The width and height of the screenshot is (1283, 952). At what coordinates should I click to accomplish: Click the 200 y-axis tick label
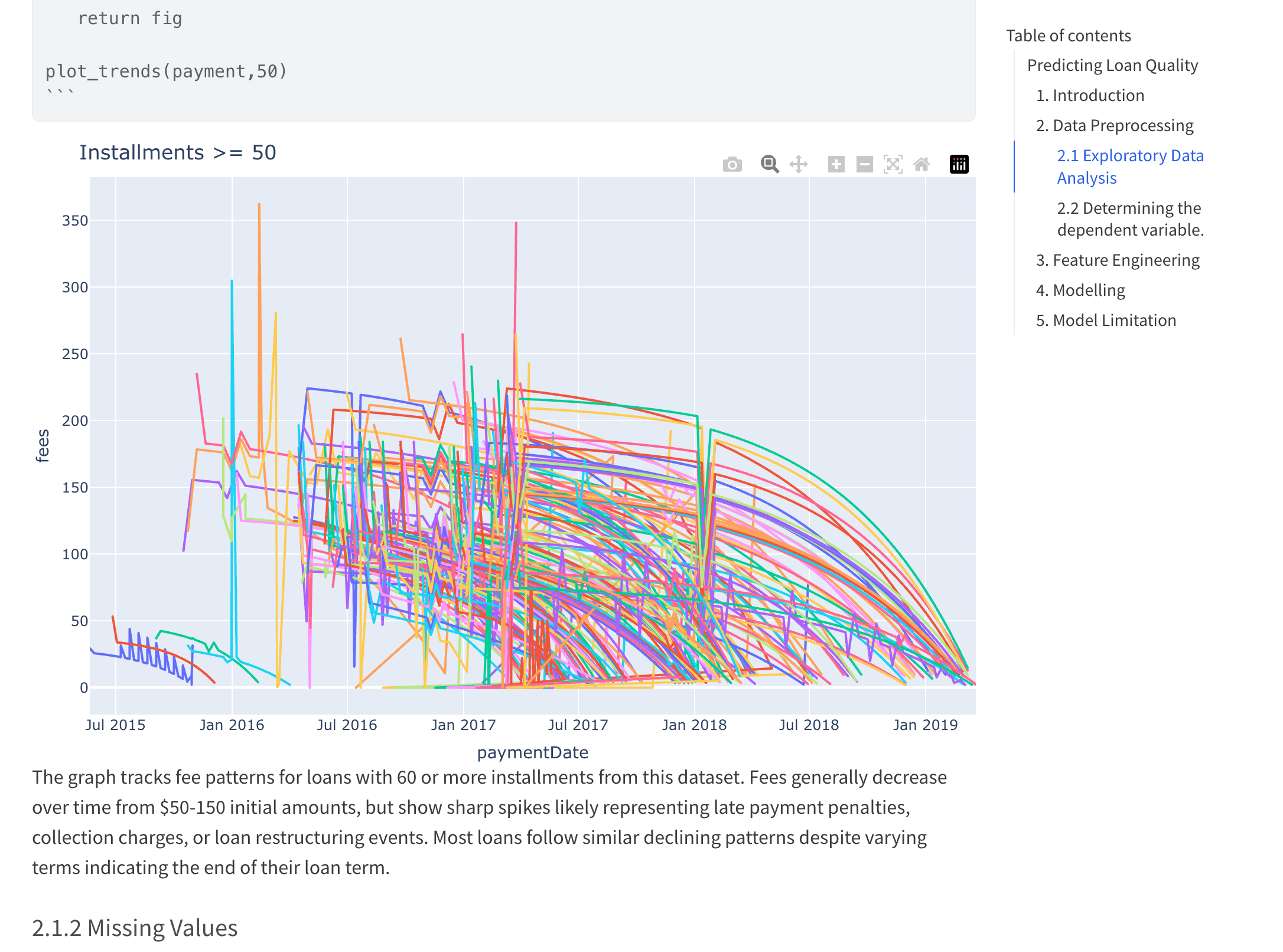click(x=75, y=421)
